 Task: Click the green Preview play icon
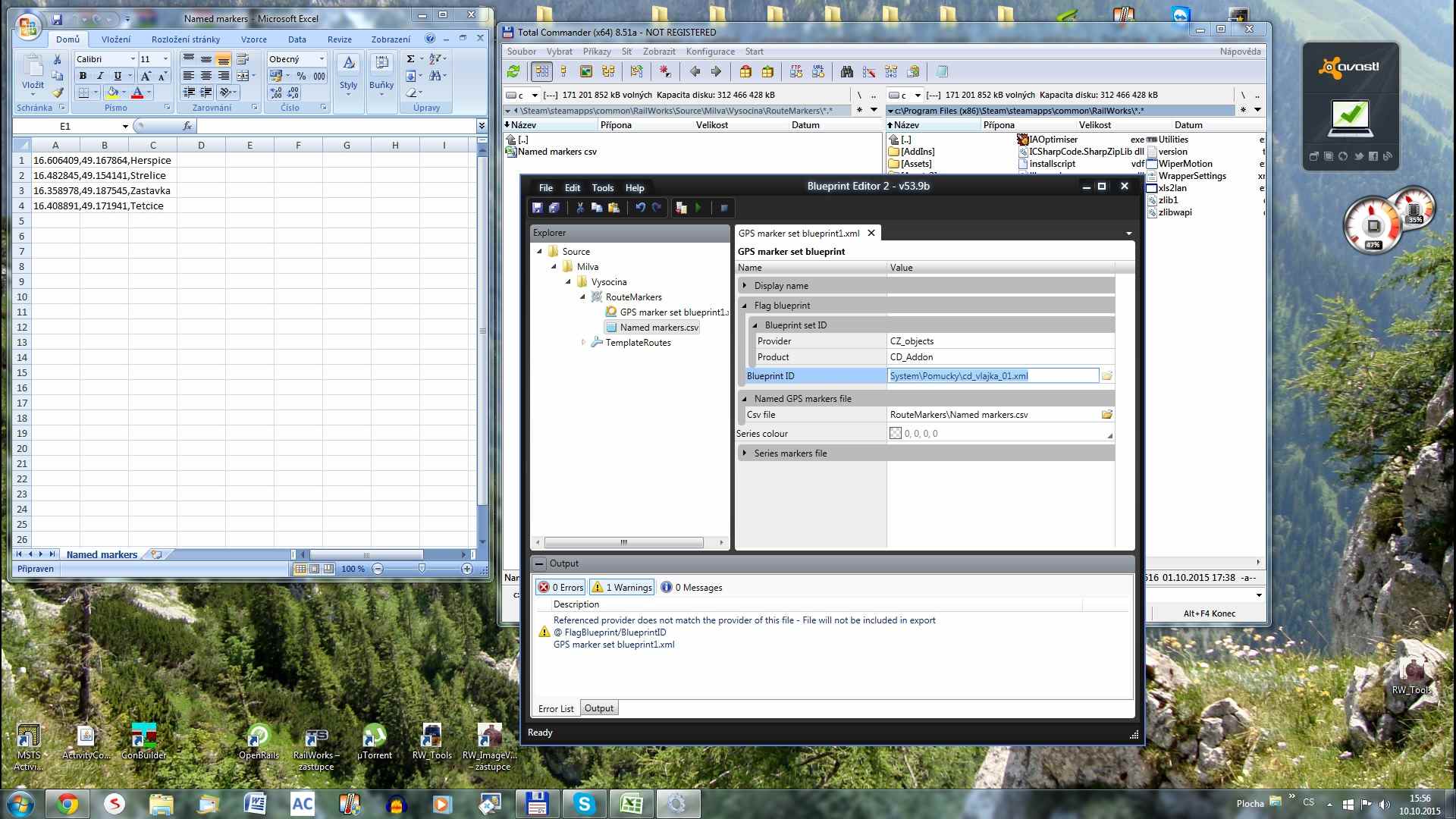(x=698, y=208)
